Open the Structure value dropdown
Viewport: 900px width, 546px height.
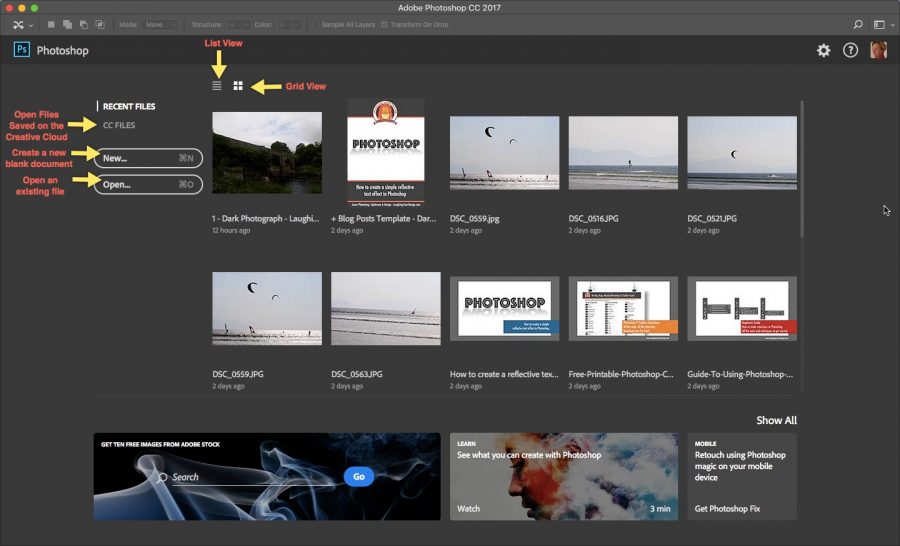click(239, 25)
